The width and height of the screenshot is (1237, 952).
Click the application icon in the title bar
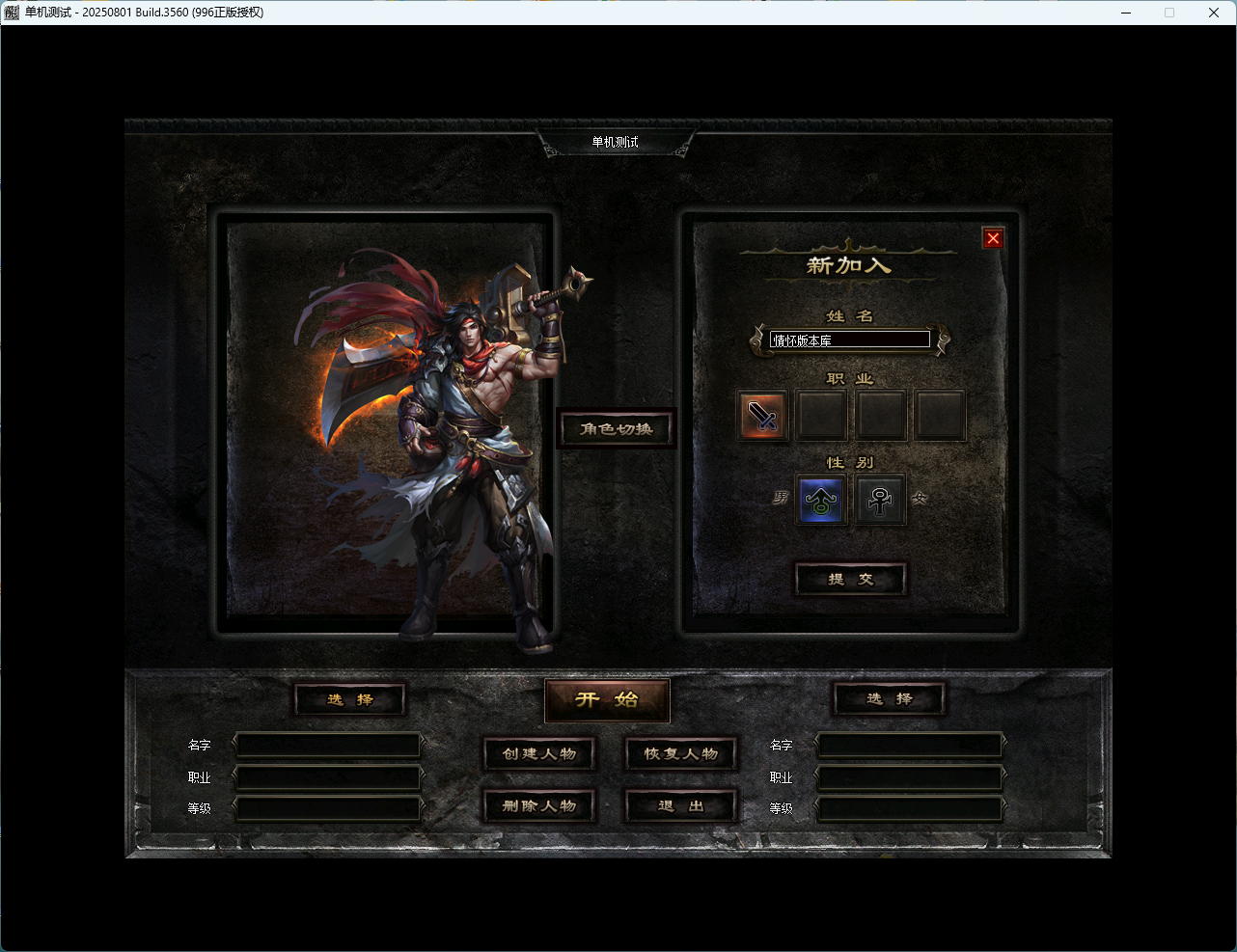(x=12, y=13)
